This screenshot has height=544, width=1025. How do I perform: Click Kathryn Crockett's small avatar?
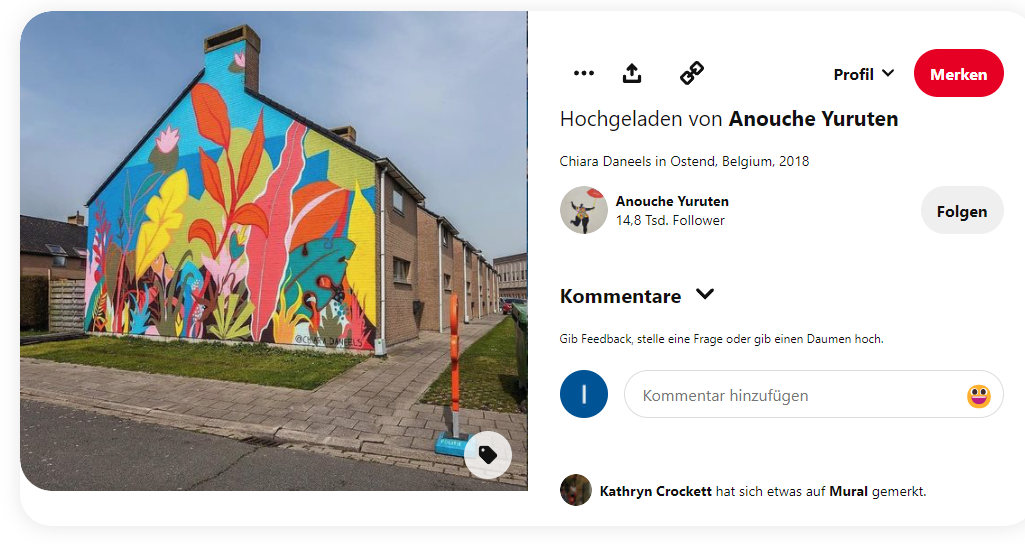(576, 490)
